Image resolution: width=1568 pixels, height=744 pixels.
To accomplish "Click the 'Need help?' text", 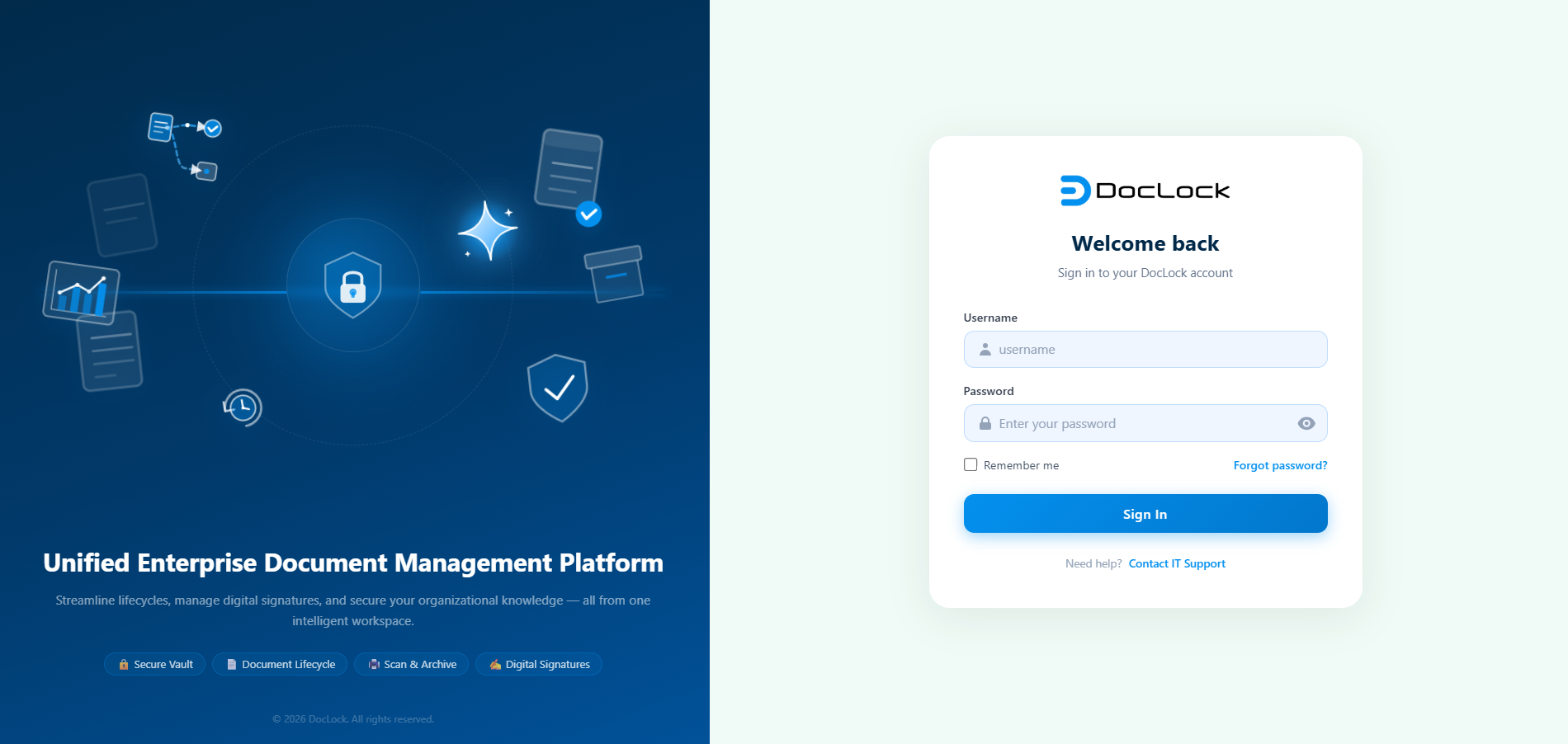I will [1093, 563].
